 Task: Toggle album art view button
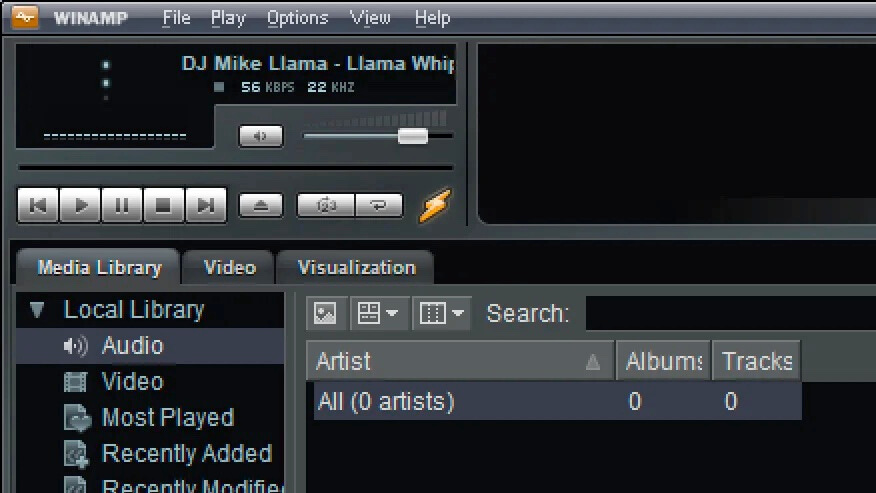[x=326, y=313]
